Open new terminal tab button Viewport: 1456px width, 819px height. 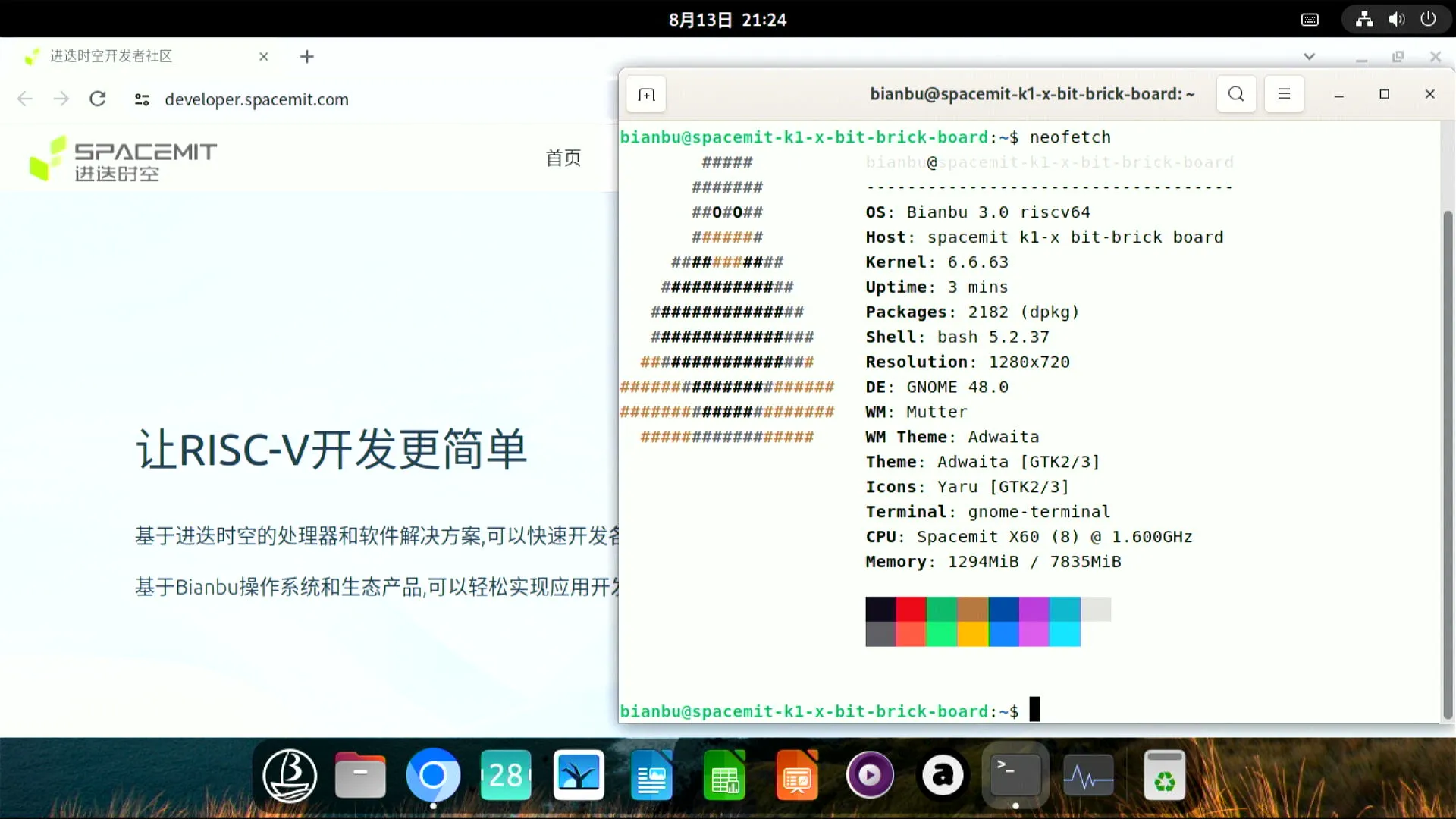pyautogui.click(x=646, y=95)
